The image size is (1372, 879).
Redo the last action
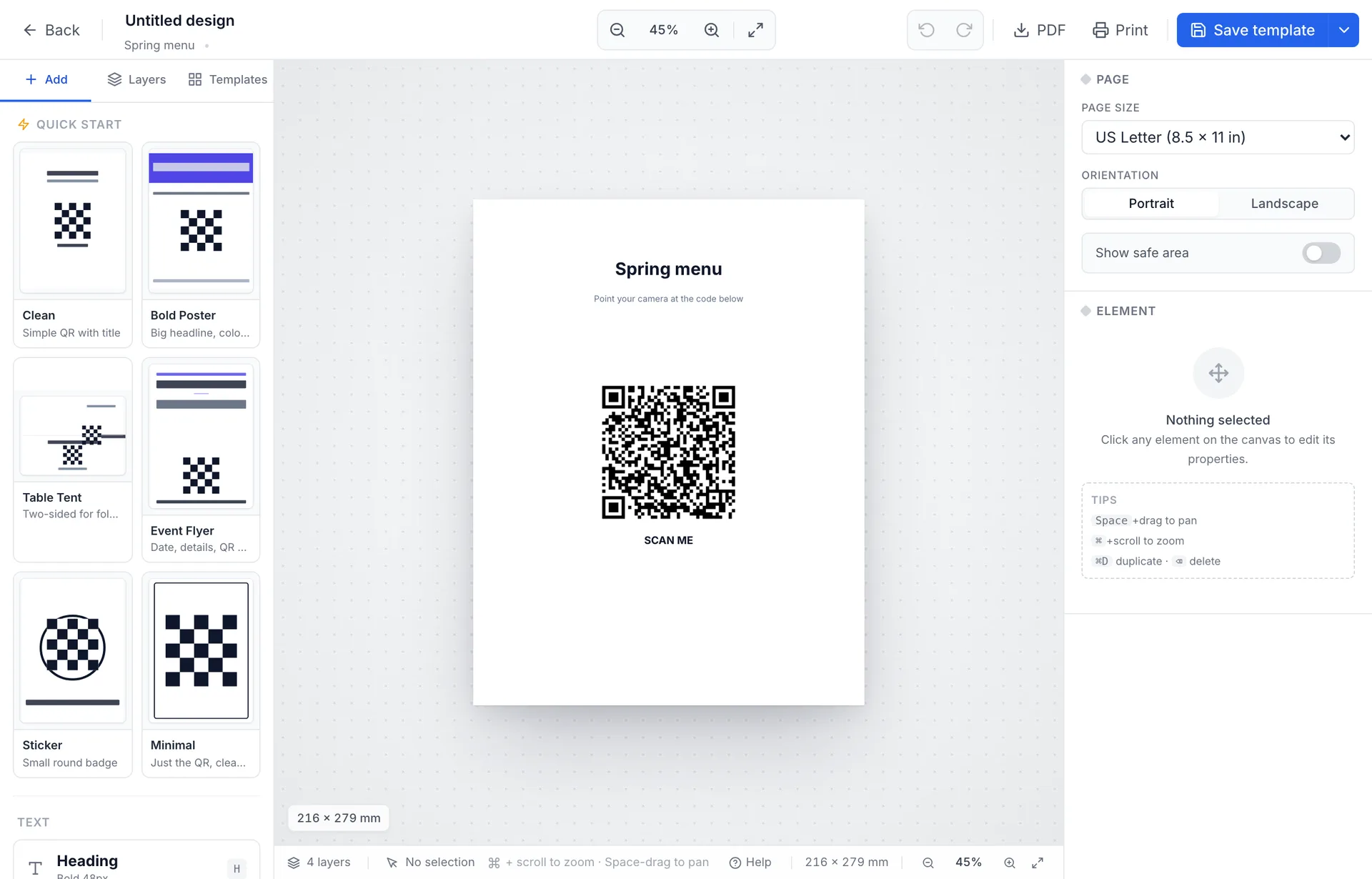[964, 30]
